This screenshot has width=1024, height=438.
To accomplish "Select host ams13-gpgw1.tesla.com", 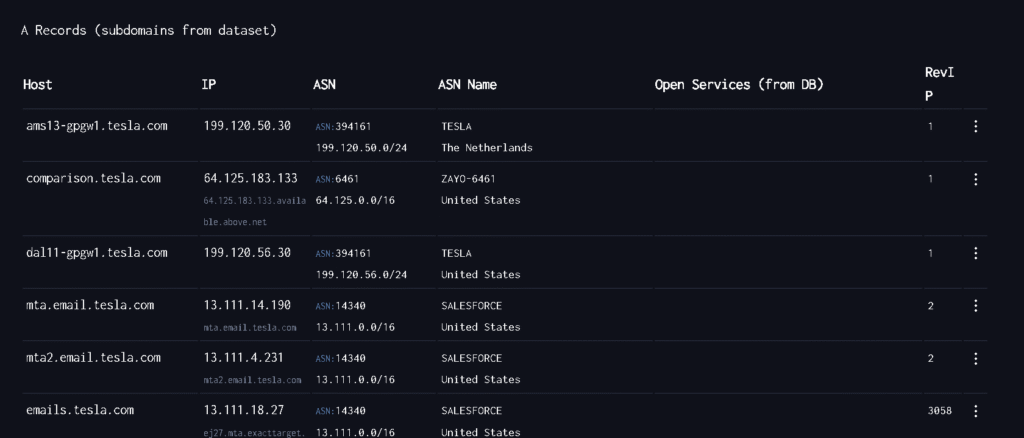I will pos(97,126).
